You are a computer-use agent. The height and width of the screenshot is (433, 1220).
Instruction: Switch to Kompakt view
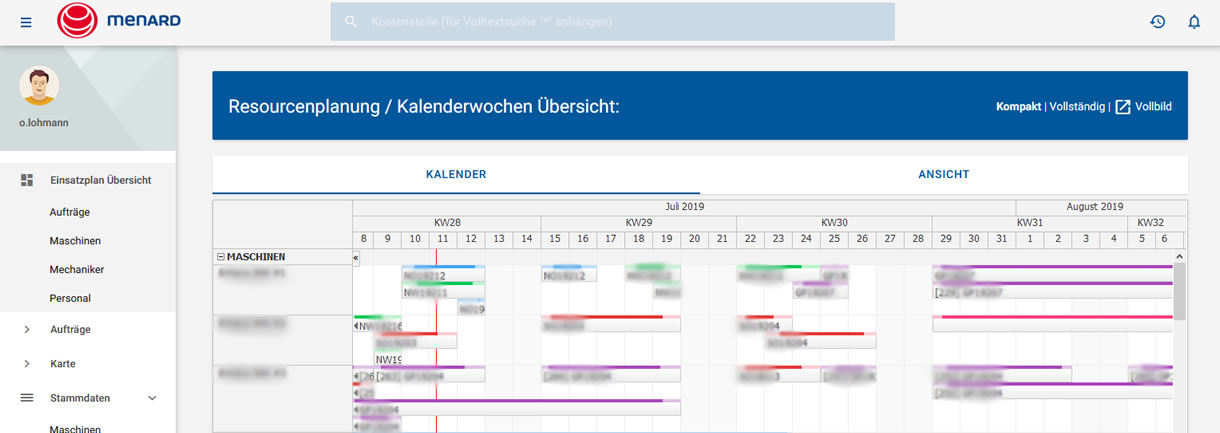1018,106
